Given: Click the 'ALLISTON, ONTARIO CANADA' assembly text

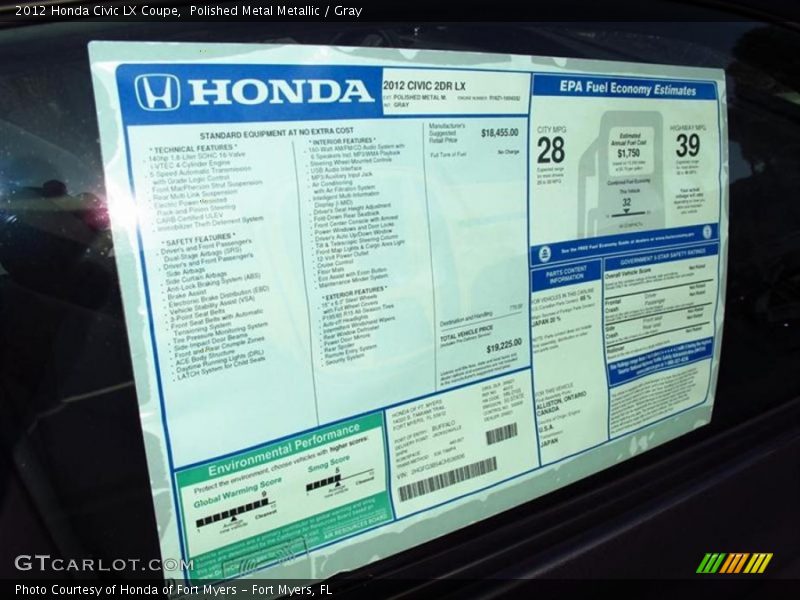Looking at the screenshot, I should [x=560, y=404].
